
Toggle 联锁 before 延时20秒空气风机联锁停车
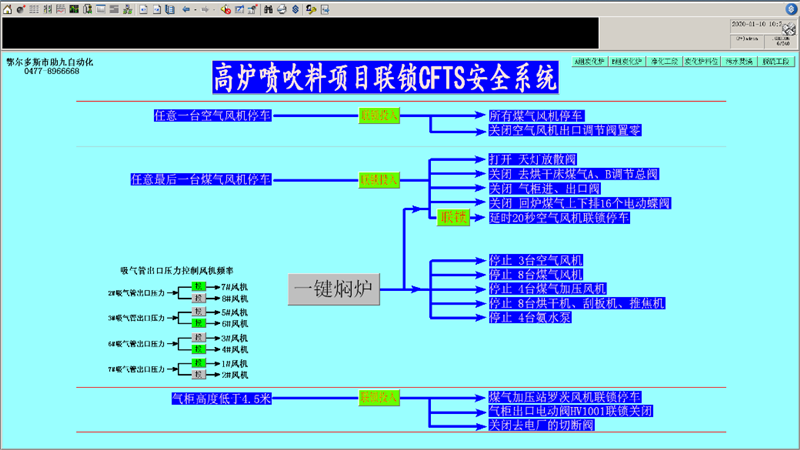(453, 218)
